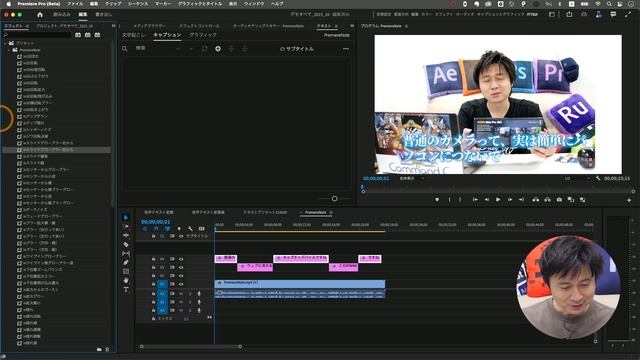Screen dimensions: 640x360
Task: Select the Slip tool
Action: [x=126, y=253]
